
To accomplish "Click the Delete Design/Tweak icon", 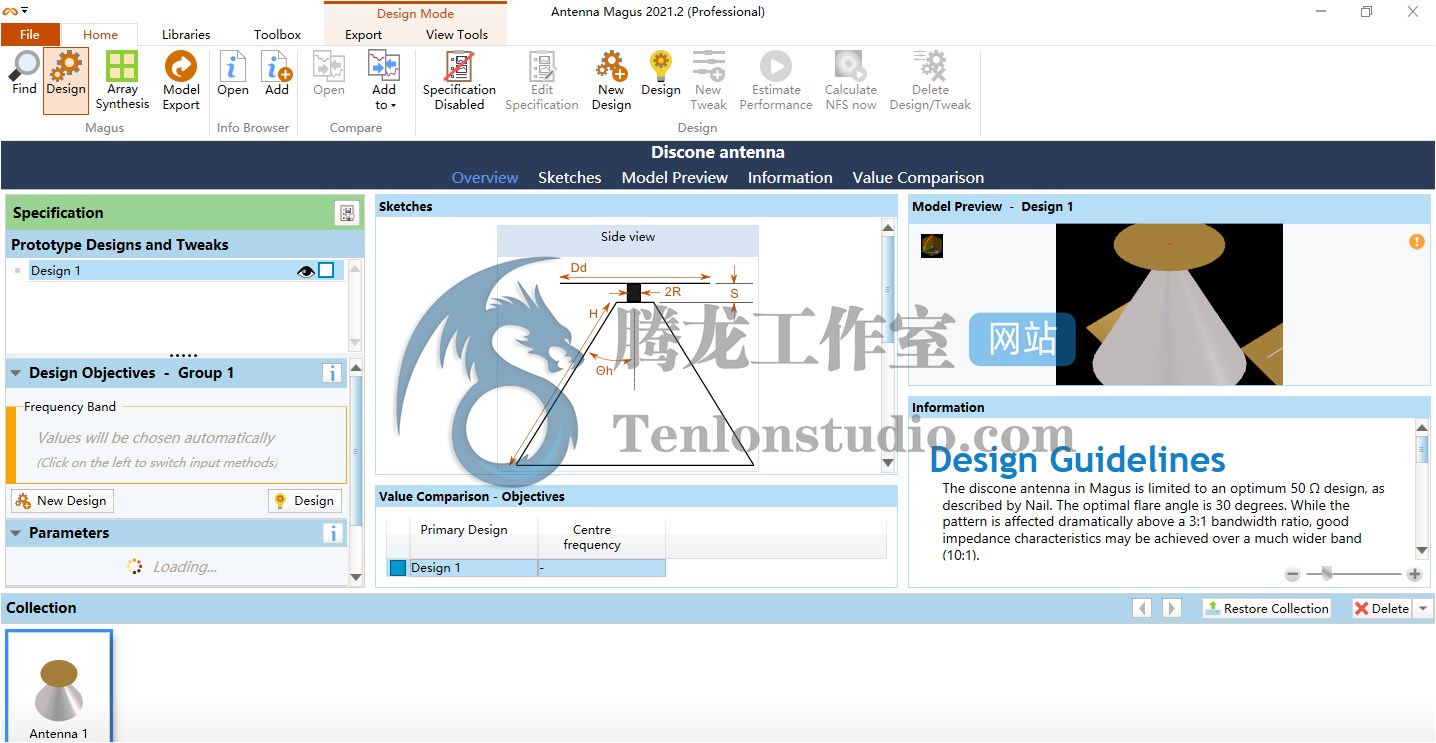I will 930,66.
